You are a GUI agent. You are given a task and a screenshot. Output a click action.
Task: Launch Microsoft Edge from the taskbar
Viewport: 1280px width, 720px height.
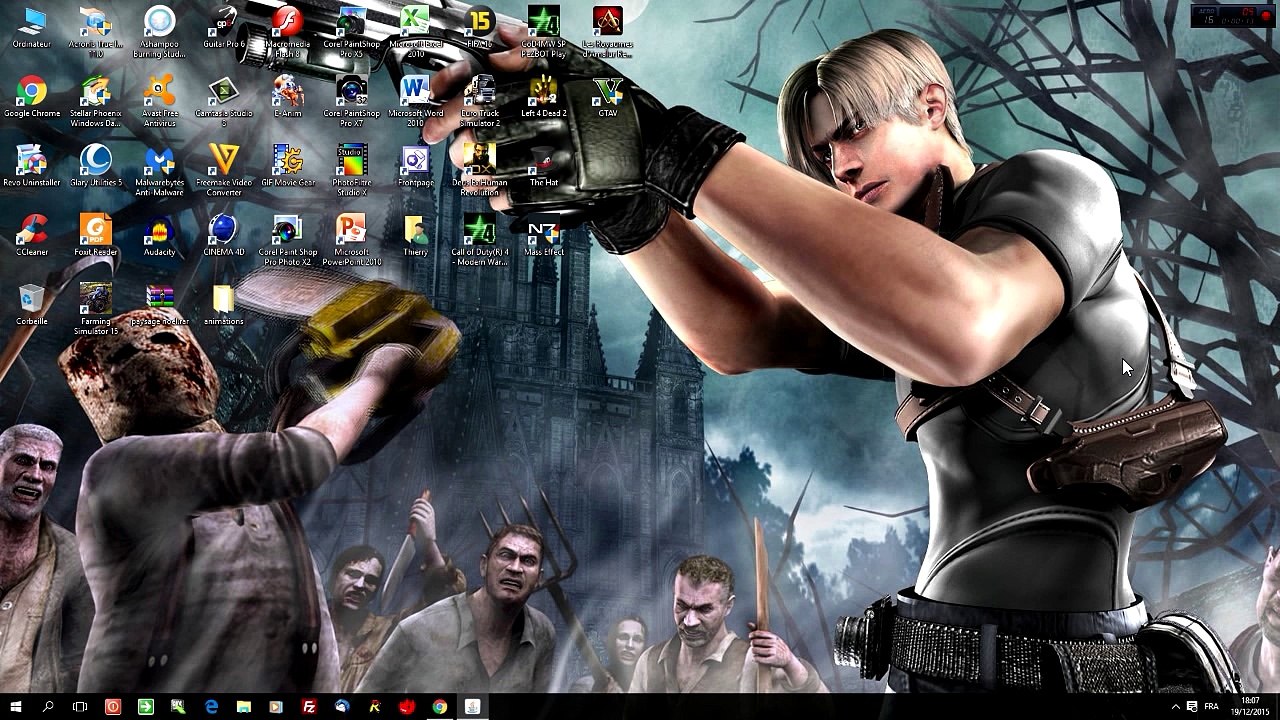coord(211,707)
